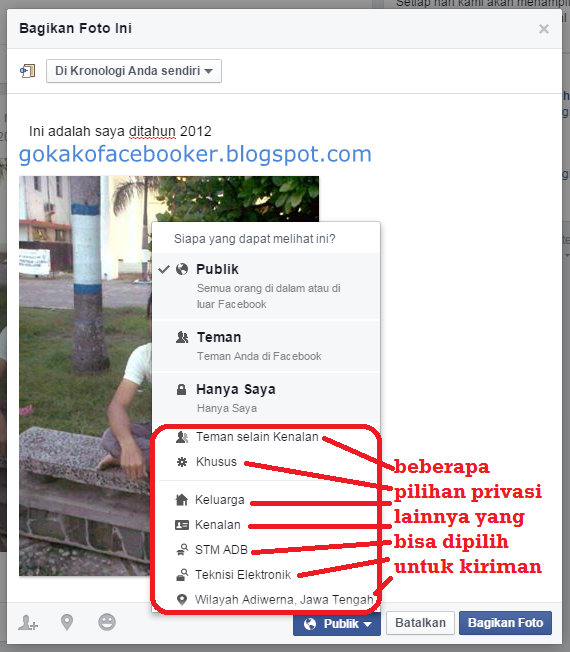Click the add location pin icon

[x=67, y=622]
